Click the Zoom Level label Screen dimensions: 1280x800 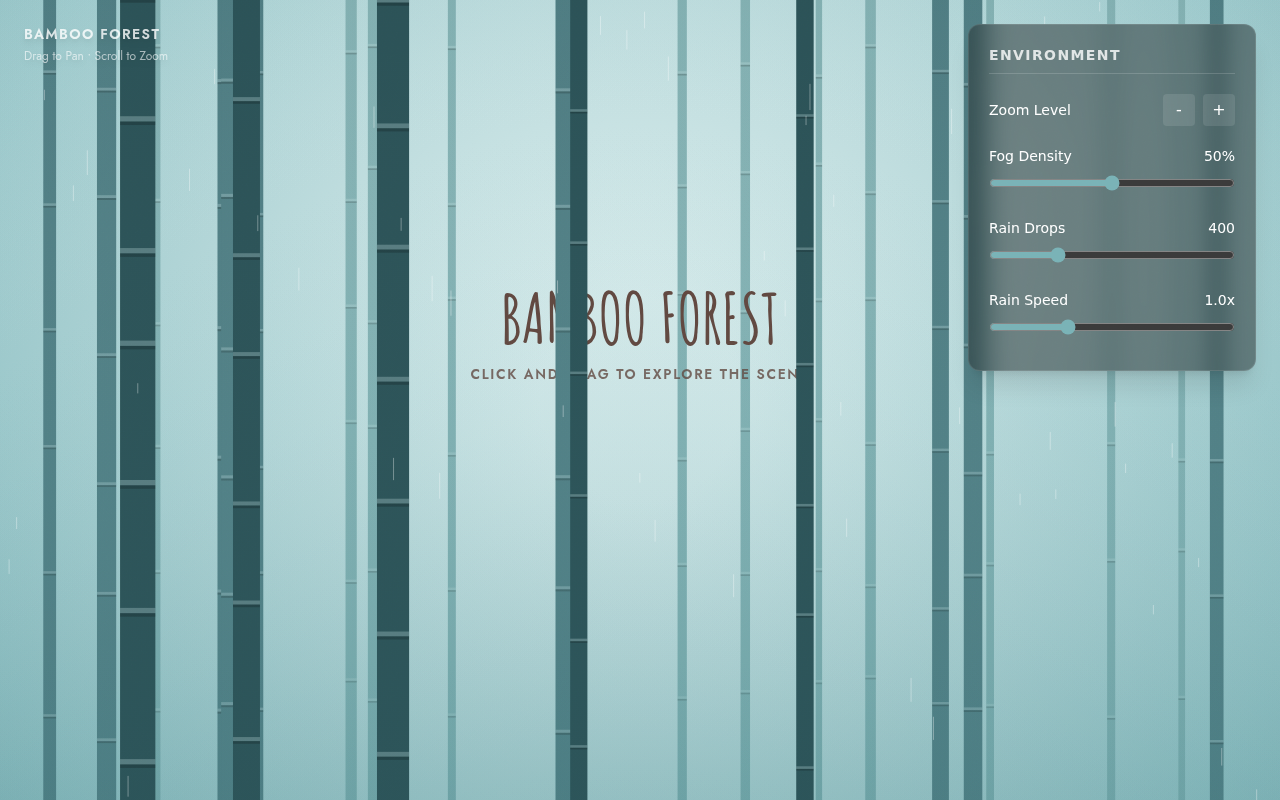(1029, 110)
